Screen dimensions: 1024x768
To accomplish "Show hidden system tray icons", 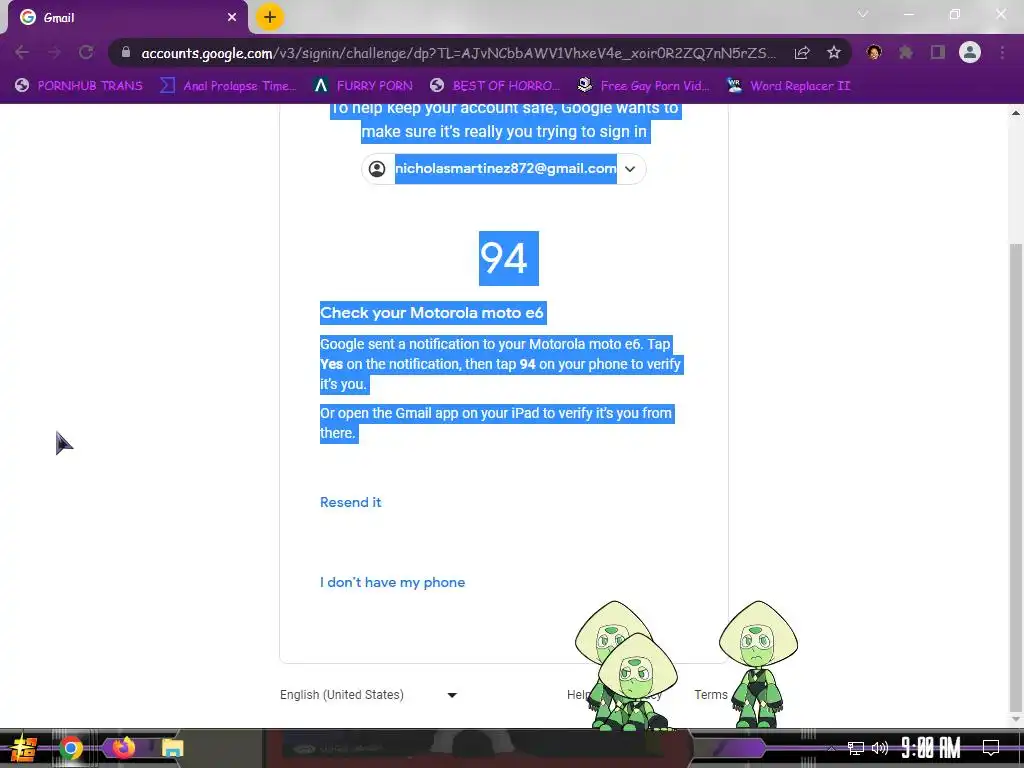I will (x=831, y=748).
